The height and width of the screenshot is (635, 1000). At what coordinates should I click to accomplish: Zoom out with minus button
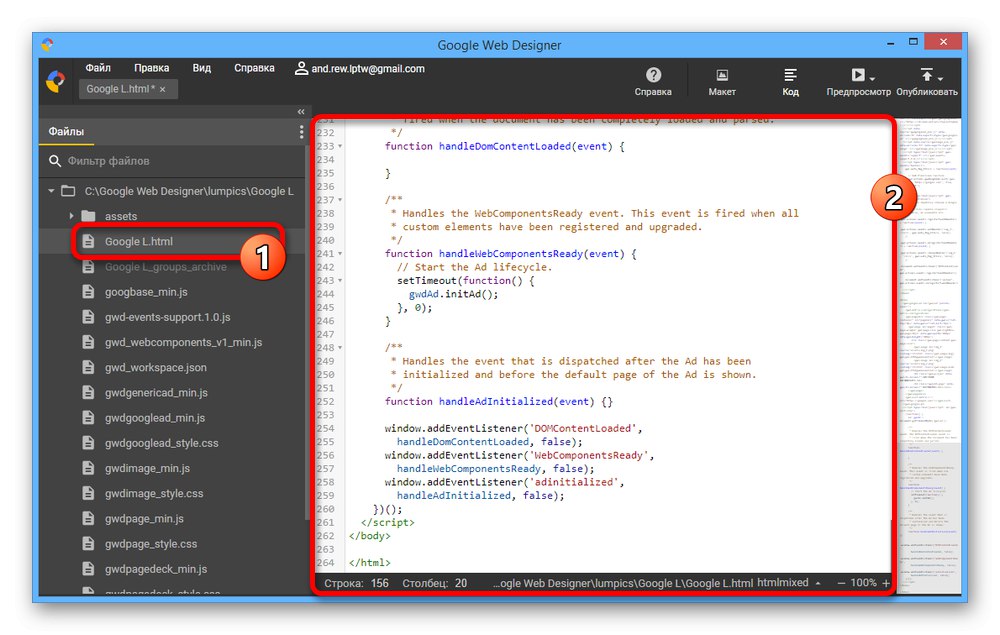click(x=841, y=583)
